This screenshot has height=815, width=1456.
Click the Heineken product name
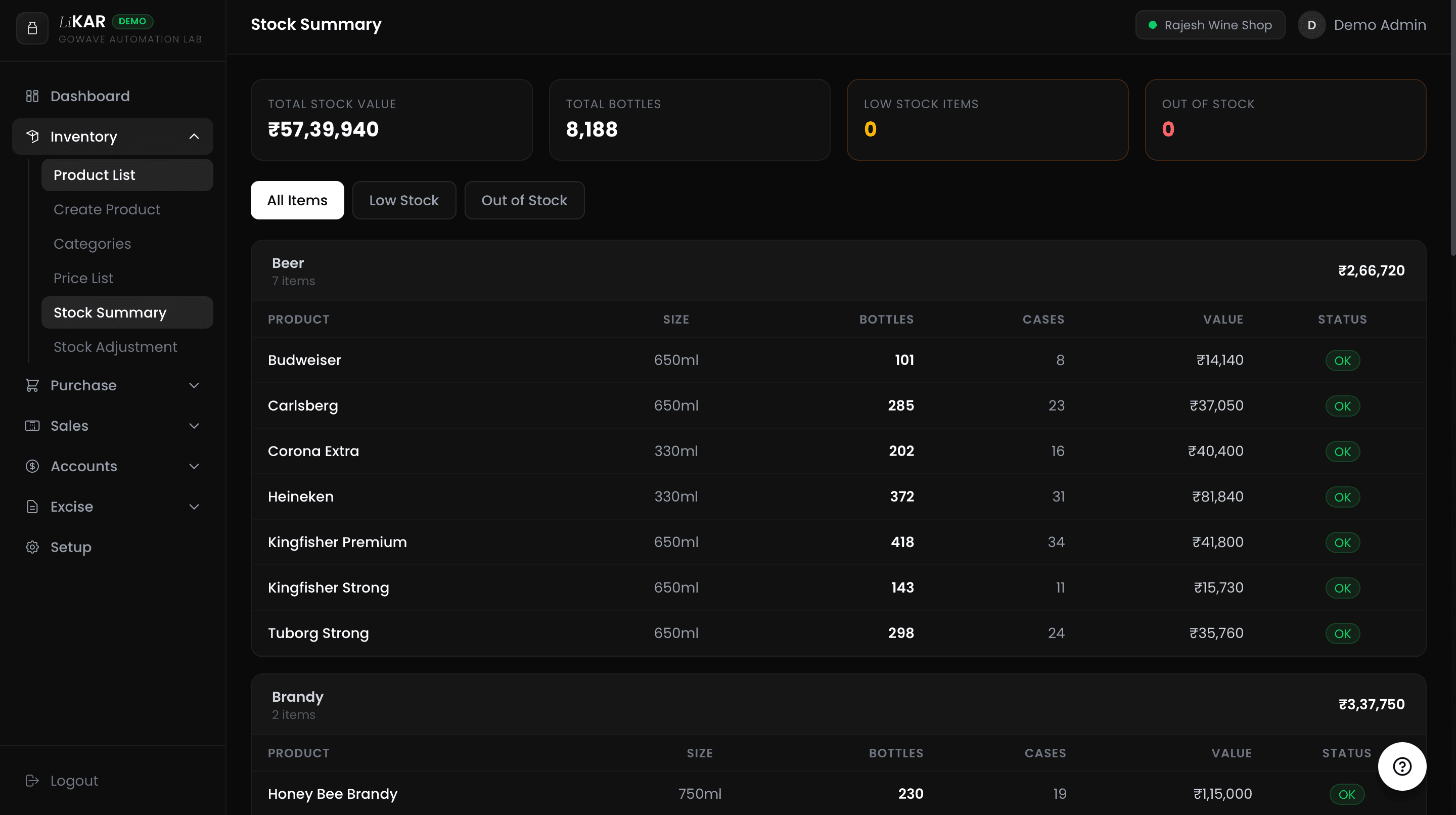pyautogui.click(x=301, y=497)
